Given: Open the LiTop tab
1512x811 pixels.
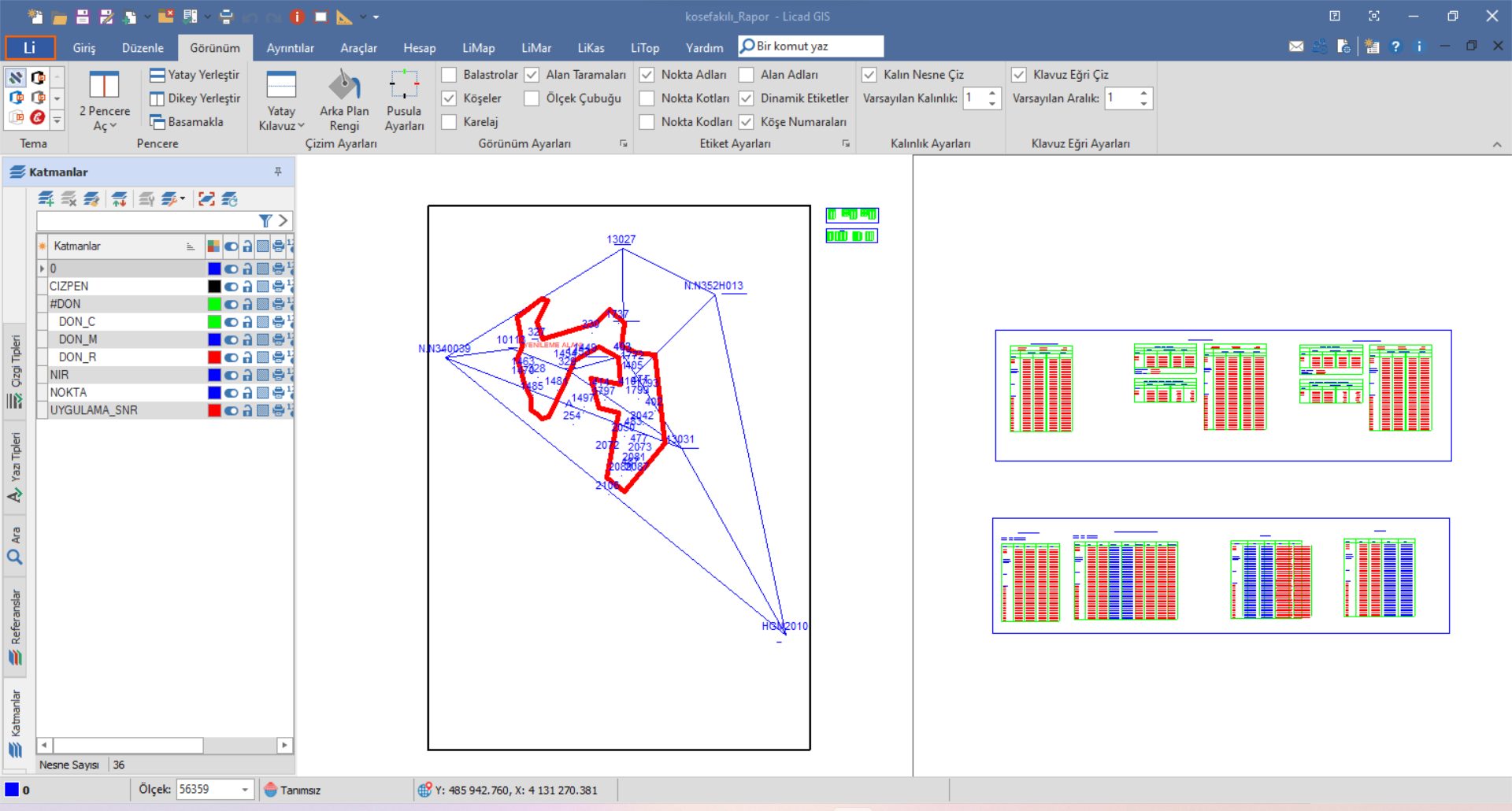Looking at the screenshot, I should click(x=645, y=48).
